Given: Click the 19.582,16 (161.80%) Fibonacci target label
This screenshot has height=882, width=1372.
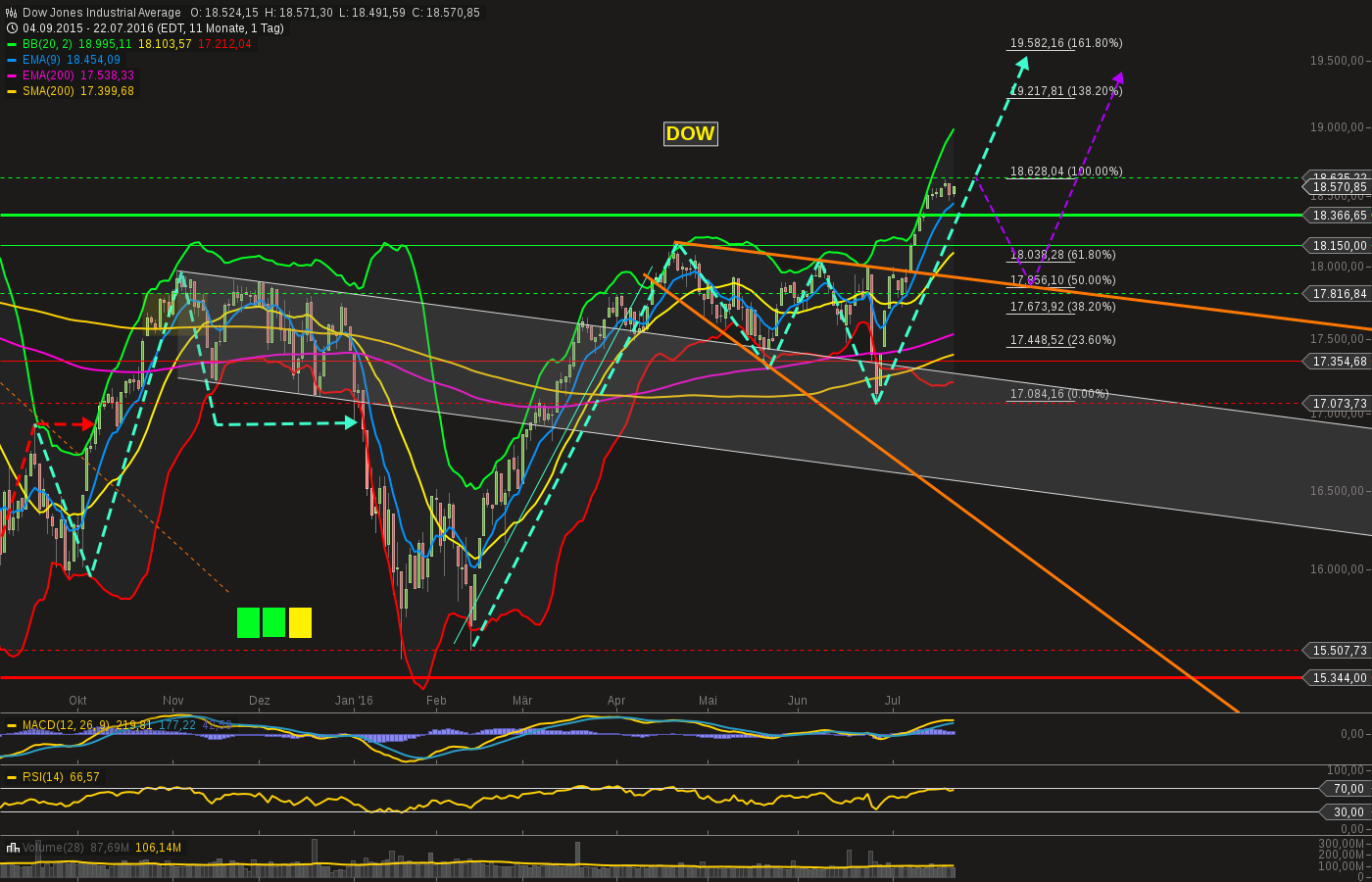Looking at the screenshot, I should [x=1065, y=43].
